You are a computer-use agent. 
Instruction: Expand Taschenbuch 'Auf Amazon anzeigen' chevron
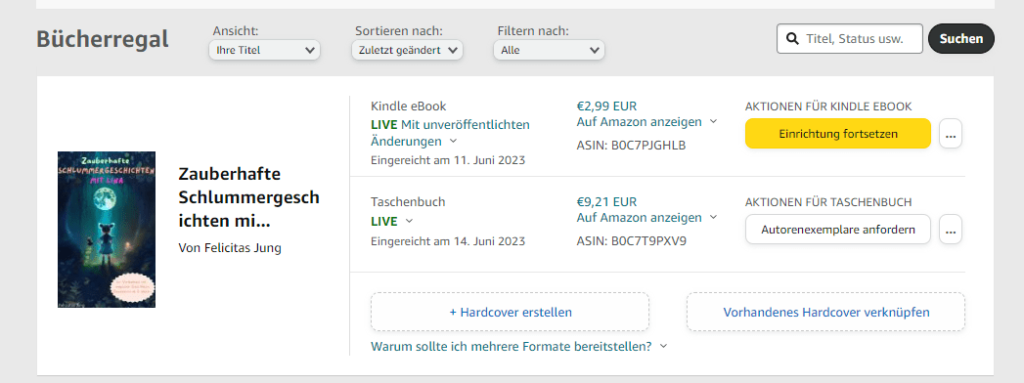click(x=713, y=217)
